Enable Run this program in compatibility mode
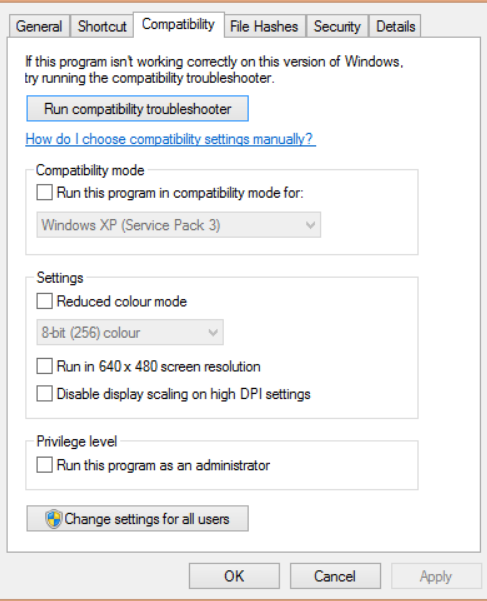Image resolution: width=487 pixels, height=601 pixels. point(44,192)
